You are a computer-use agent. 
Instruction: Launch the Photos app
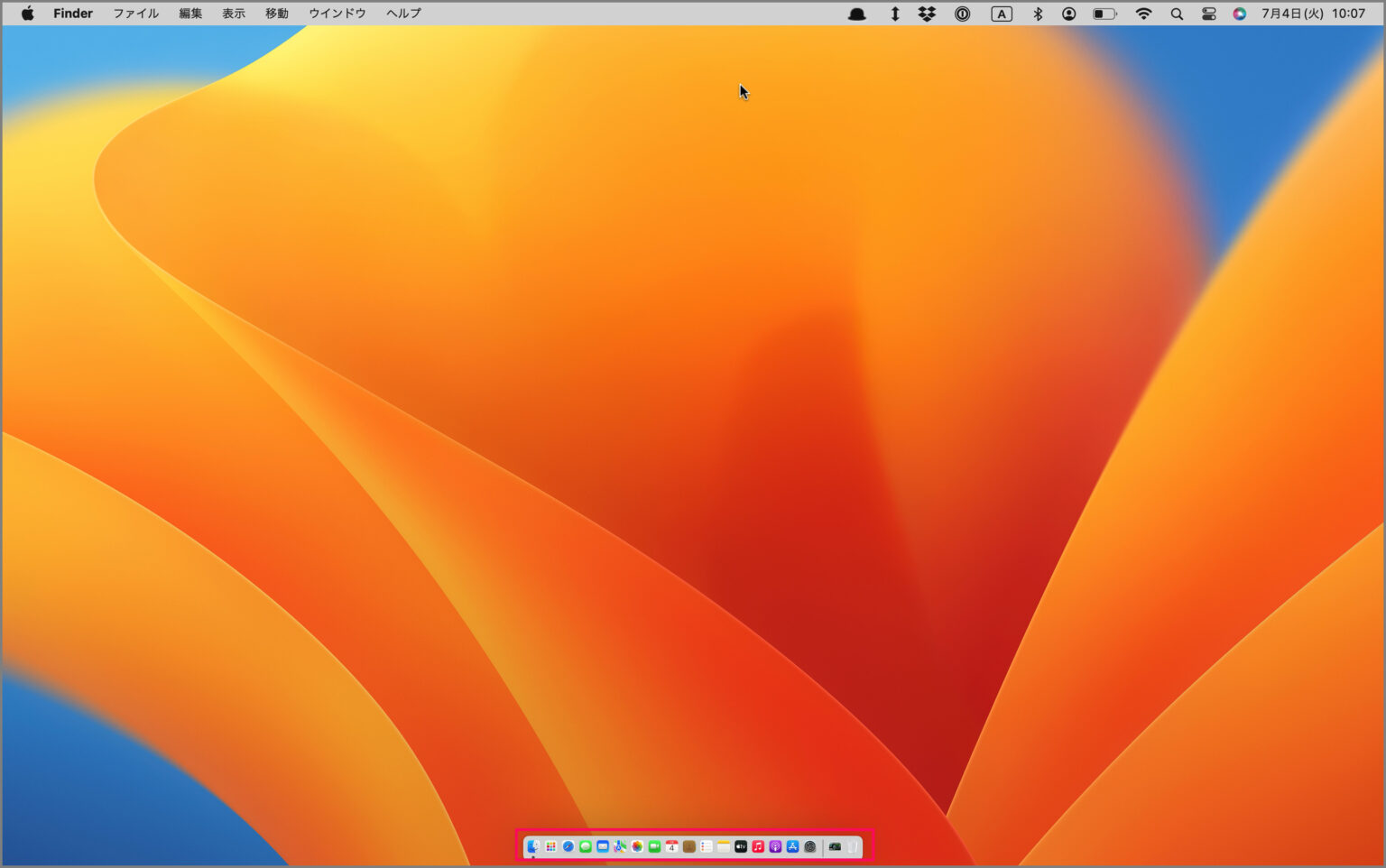point(637,846)
